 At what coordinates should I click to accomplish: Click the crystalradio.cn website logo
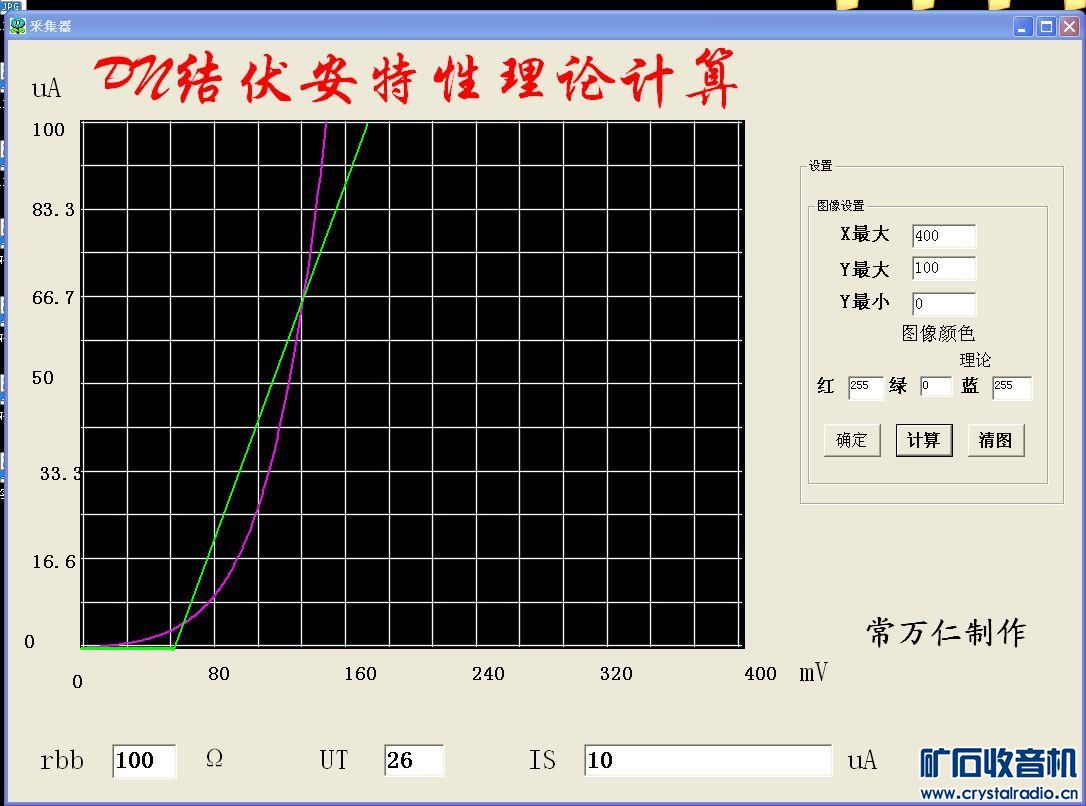pos(999,773)
